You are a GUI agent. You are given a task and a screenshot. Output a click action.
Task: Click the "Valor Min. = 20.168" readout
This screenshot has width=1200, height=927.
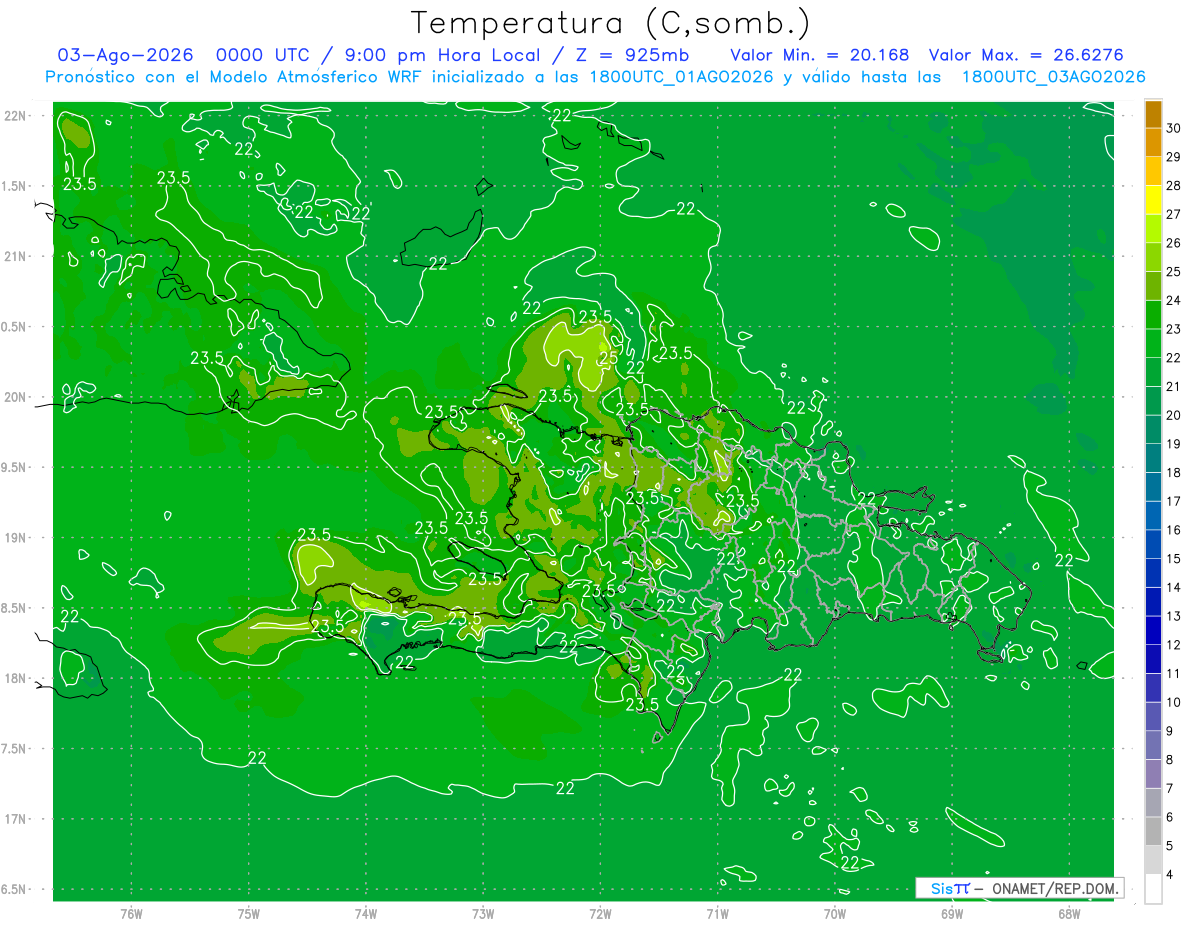(821, 55)
